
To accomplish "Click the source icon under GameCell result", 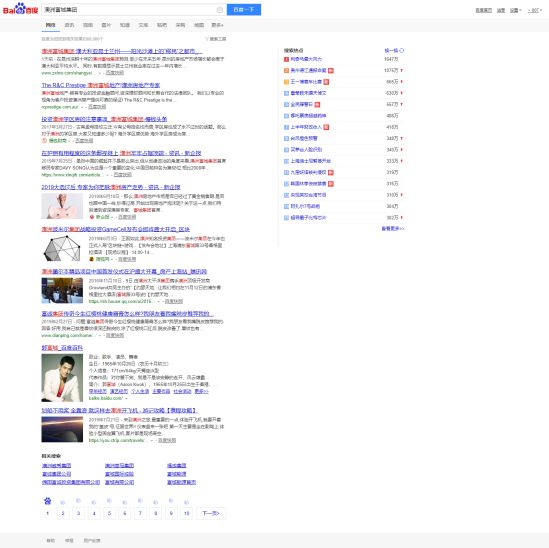I will point(92,259).
